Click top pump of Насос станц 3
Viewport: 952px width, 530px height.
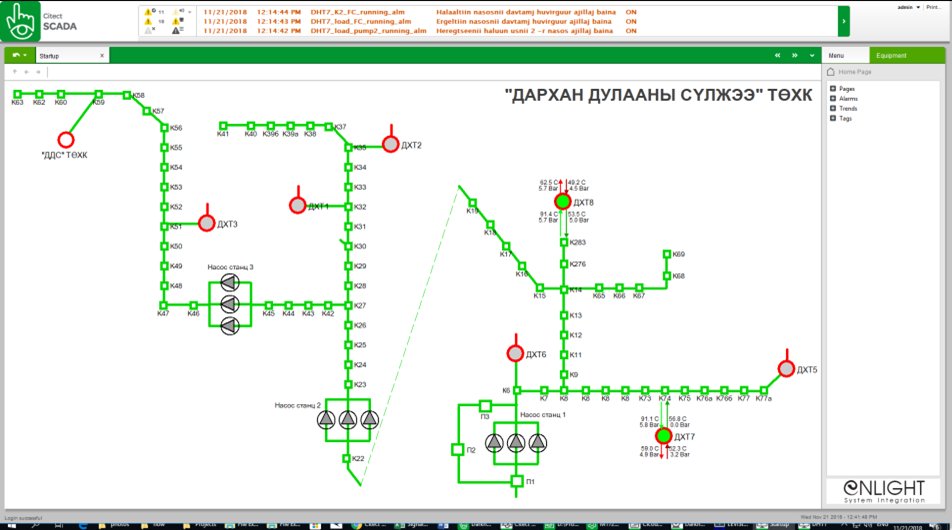230,282
